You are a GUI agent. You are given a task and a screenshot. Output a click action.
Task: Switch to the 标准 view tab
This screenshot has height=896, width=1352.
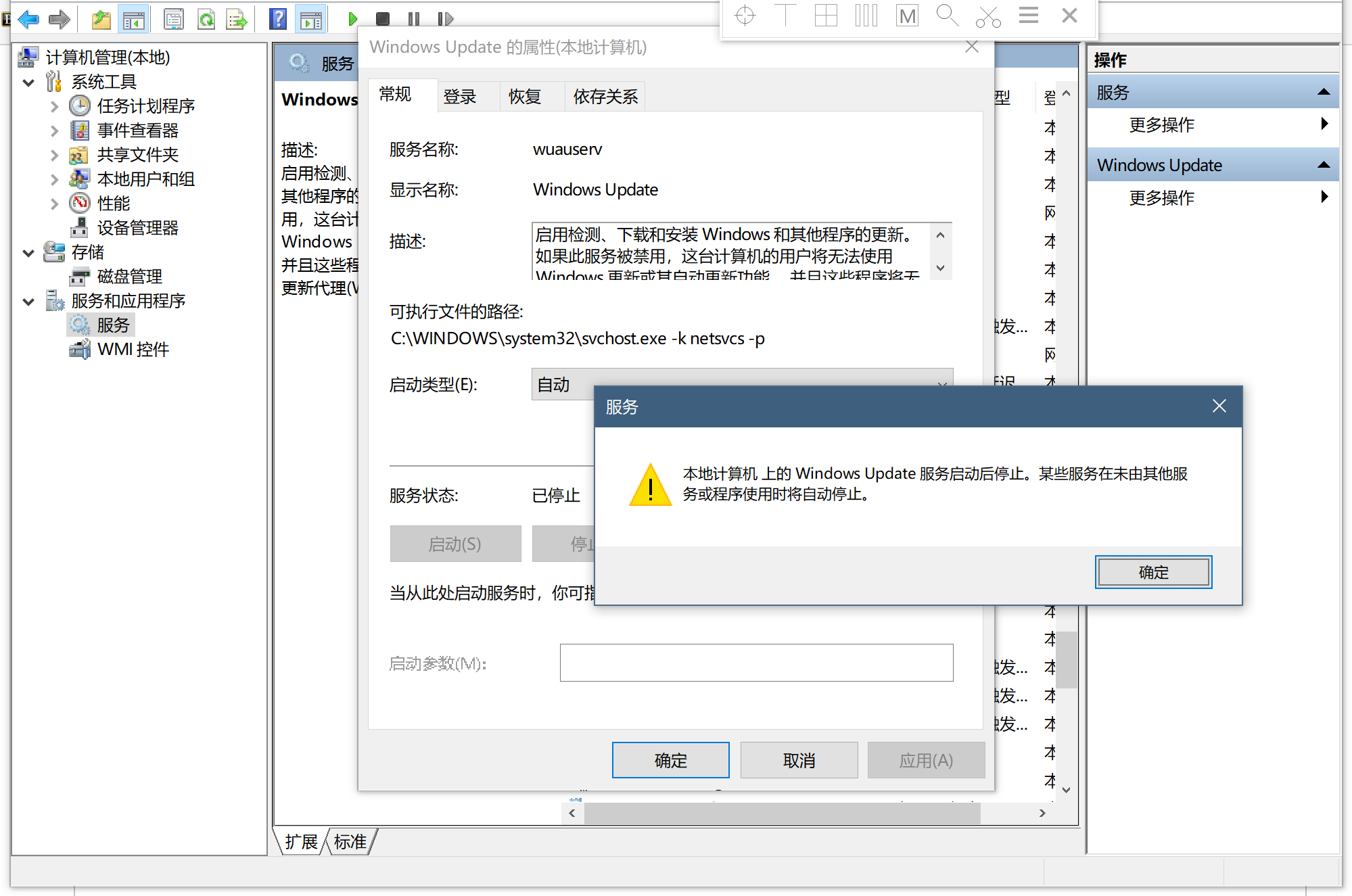[350, 842]
